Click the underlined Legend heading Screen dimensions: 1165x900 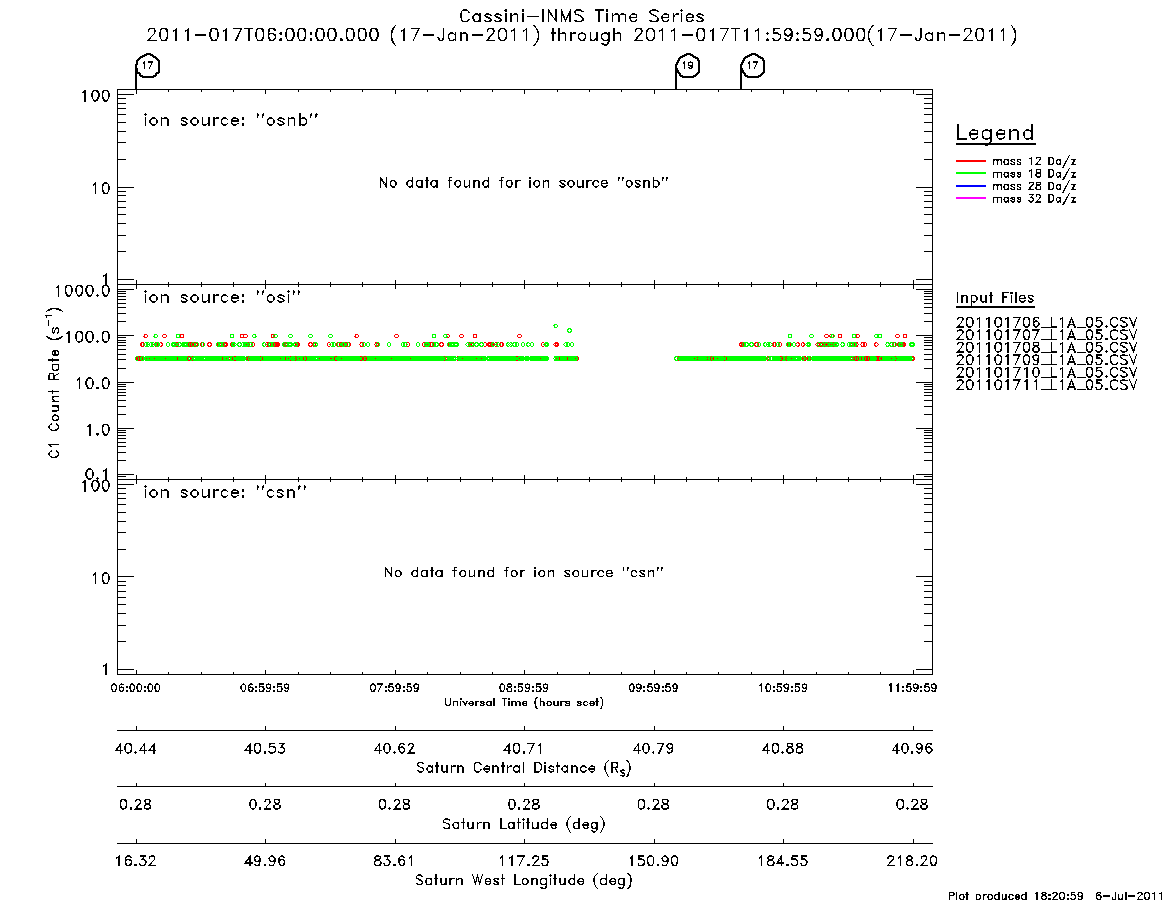tap(995, 133)
